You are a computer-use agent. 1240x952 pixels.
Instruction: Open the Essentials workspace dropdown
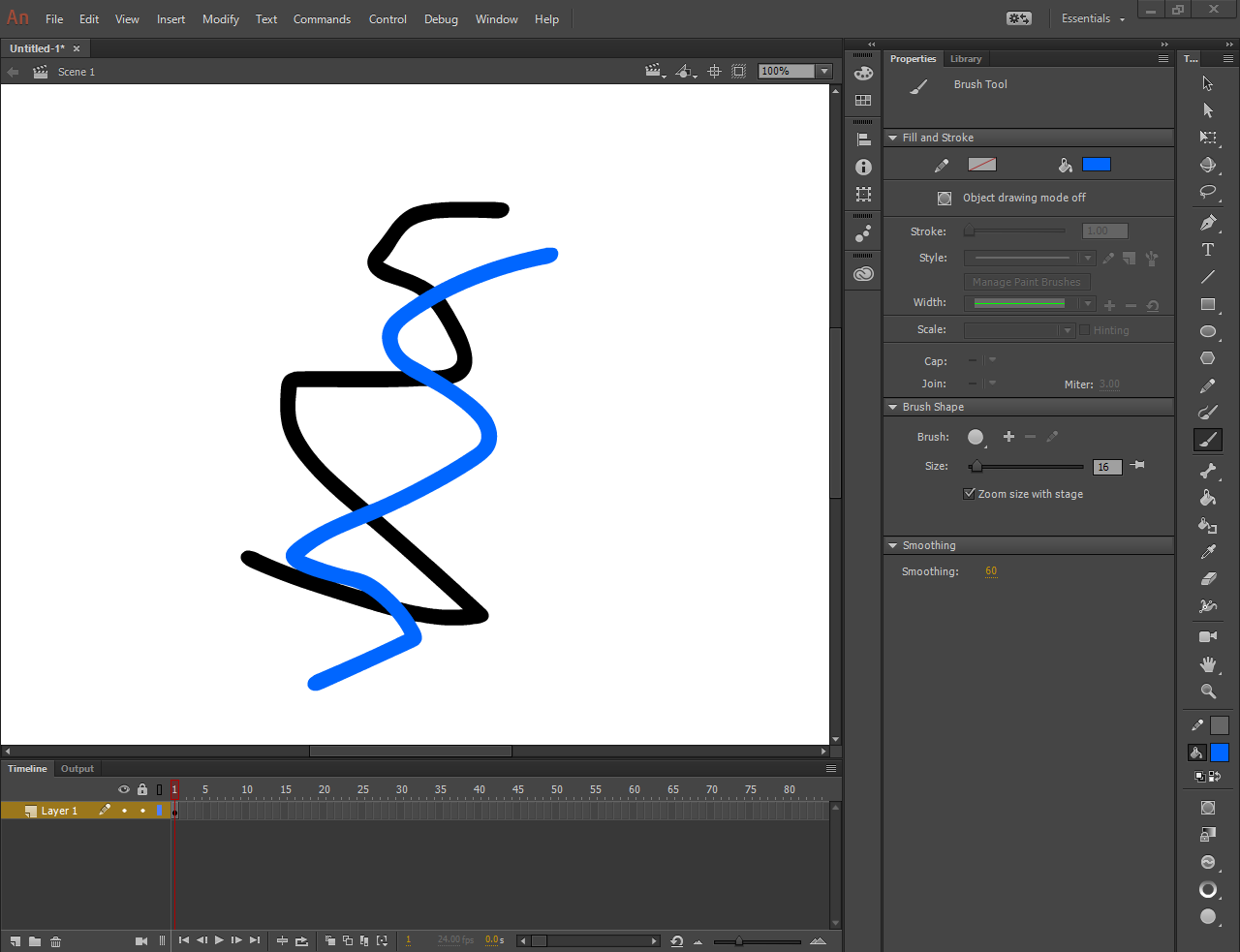click(1093, 18)
